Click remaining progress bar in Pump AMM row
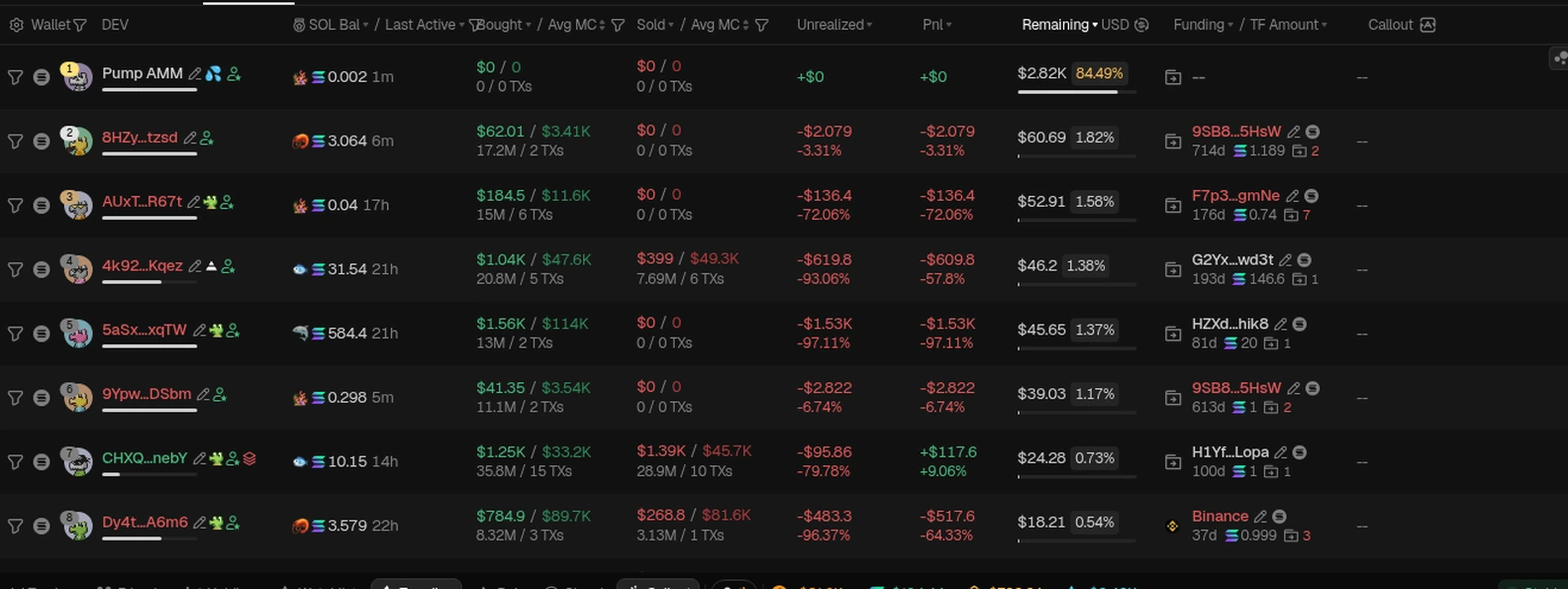1568x589 pixels. [x=1077, y=92]
